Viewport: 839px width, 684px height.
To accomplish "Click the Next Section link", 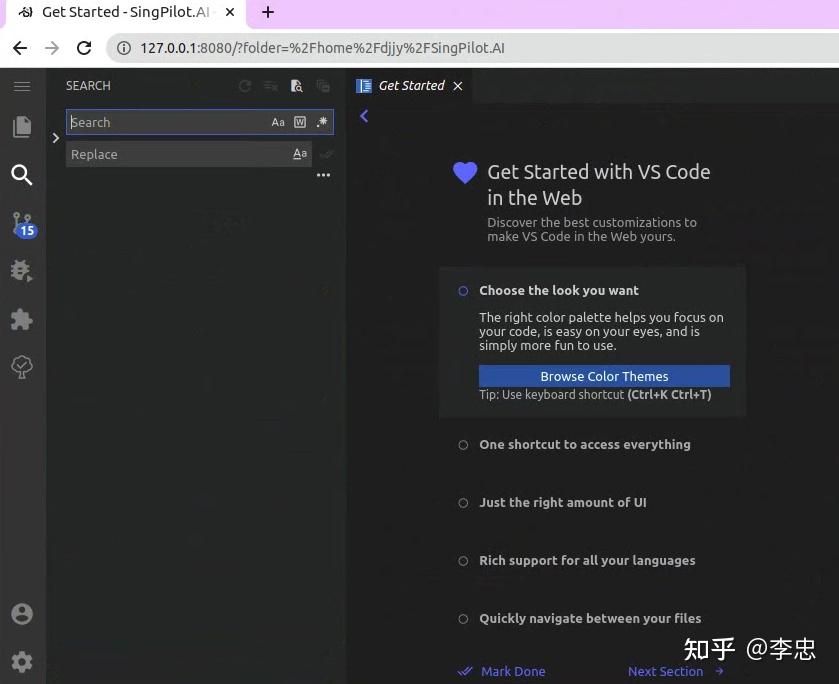I will tap(664, 671).
